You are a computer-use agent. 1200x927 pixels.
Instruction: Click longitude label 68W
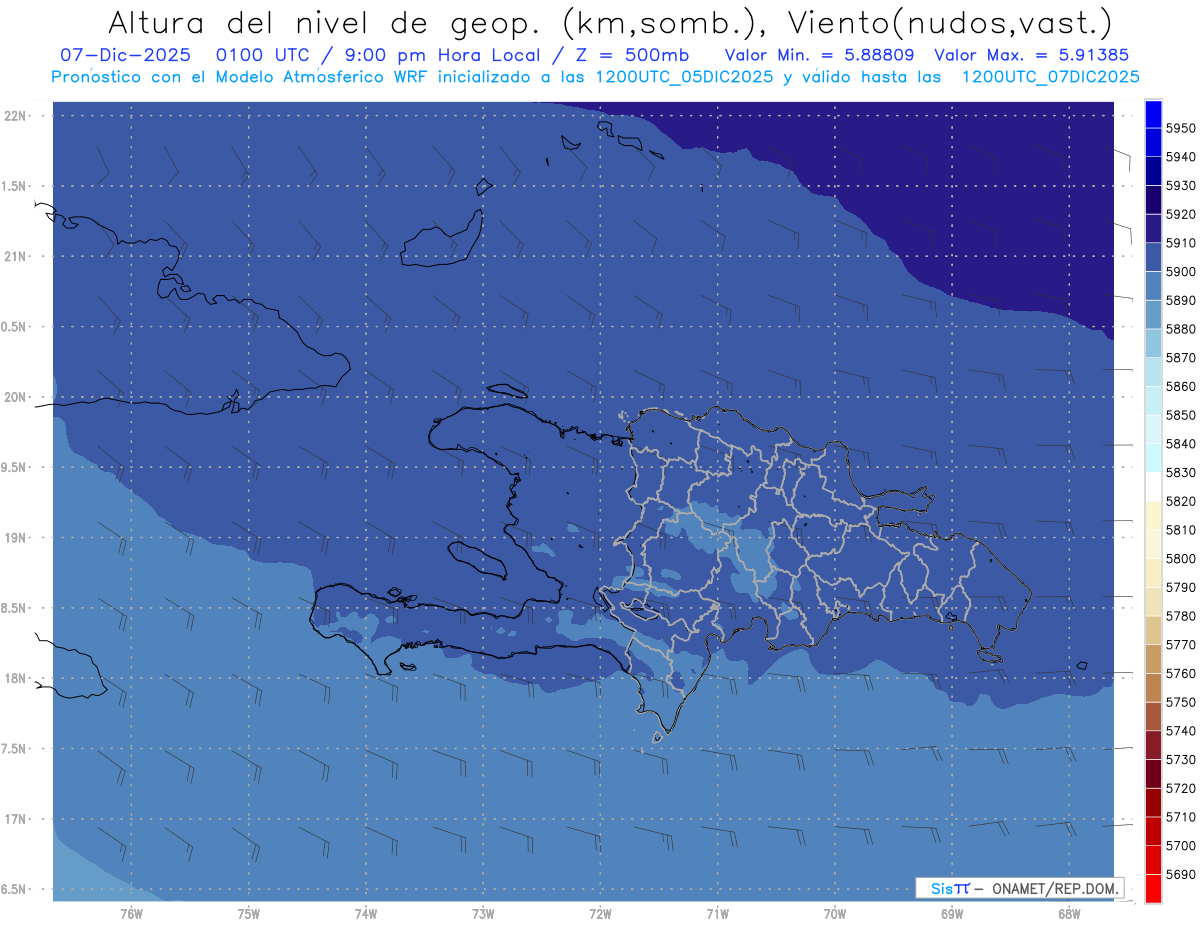point(1069,914)
